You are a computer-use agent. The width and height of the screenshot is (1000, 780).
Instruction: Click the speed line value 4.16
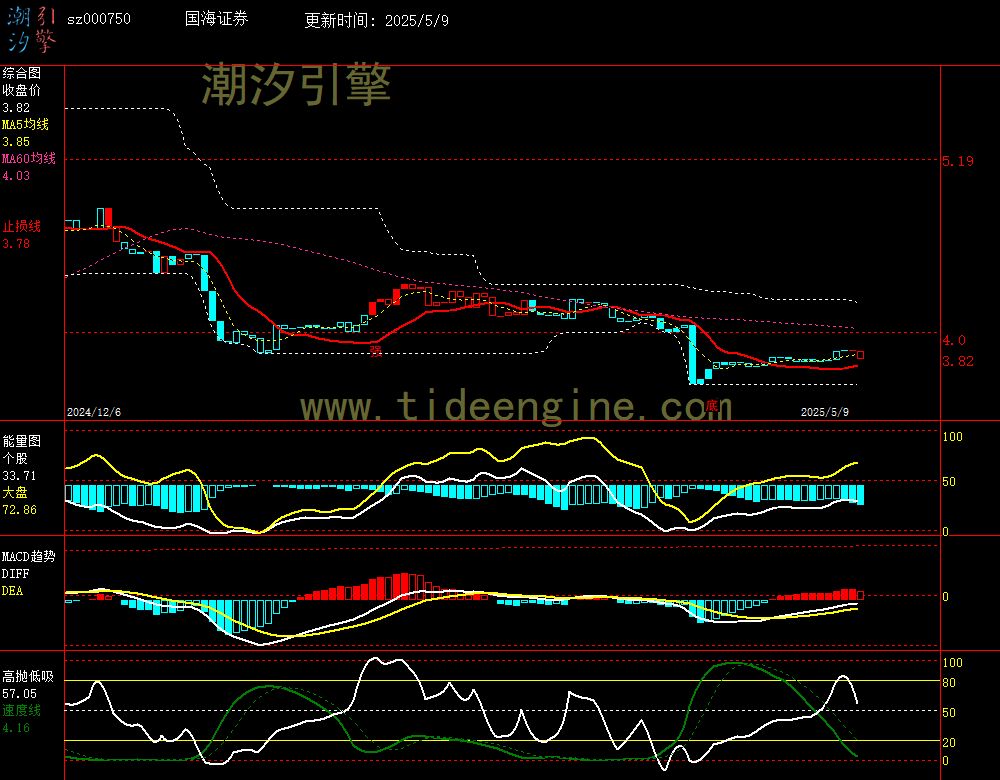[16, 728]
